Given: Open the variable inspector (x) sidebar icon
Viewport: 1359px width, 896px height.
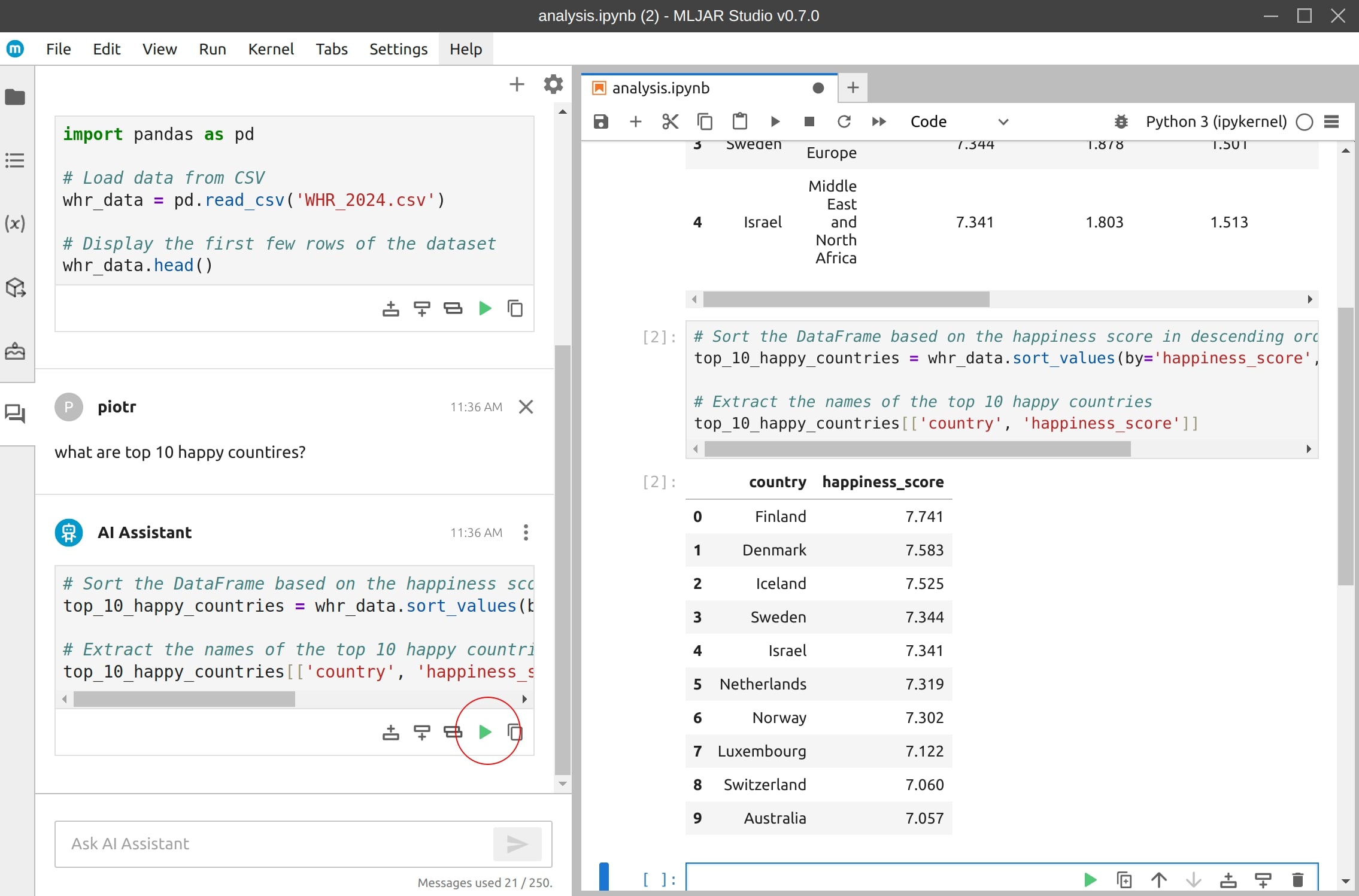Looking at the screenshot, I should pos(15,224).
